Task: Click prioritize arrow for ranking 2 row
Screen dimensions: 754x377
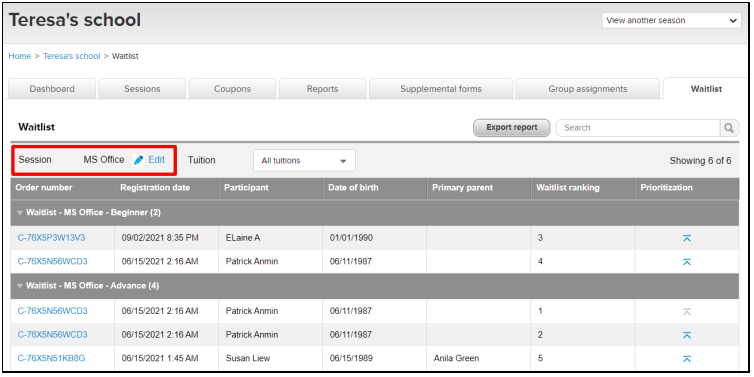Action: [687, 335]
